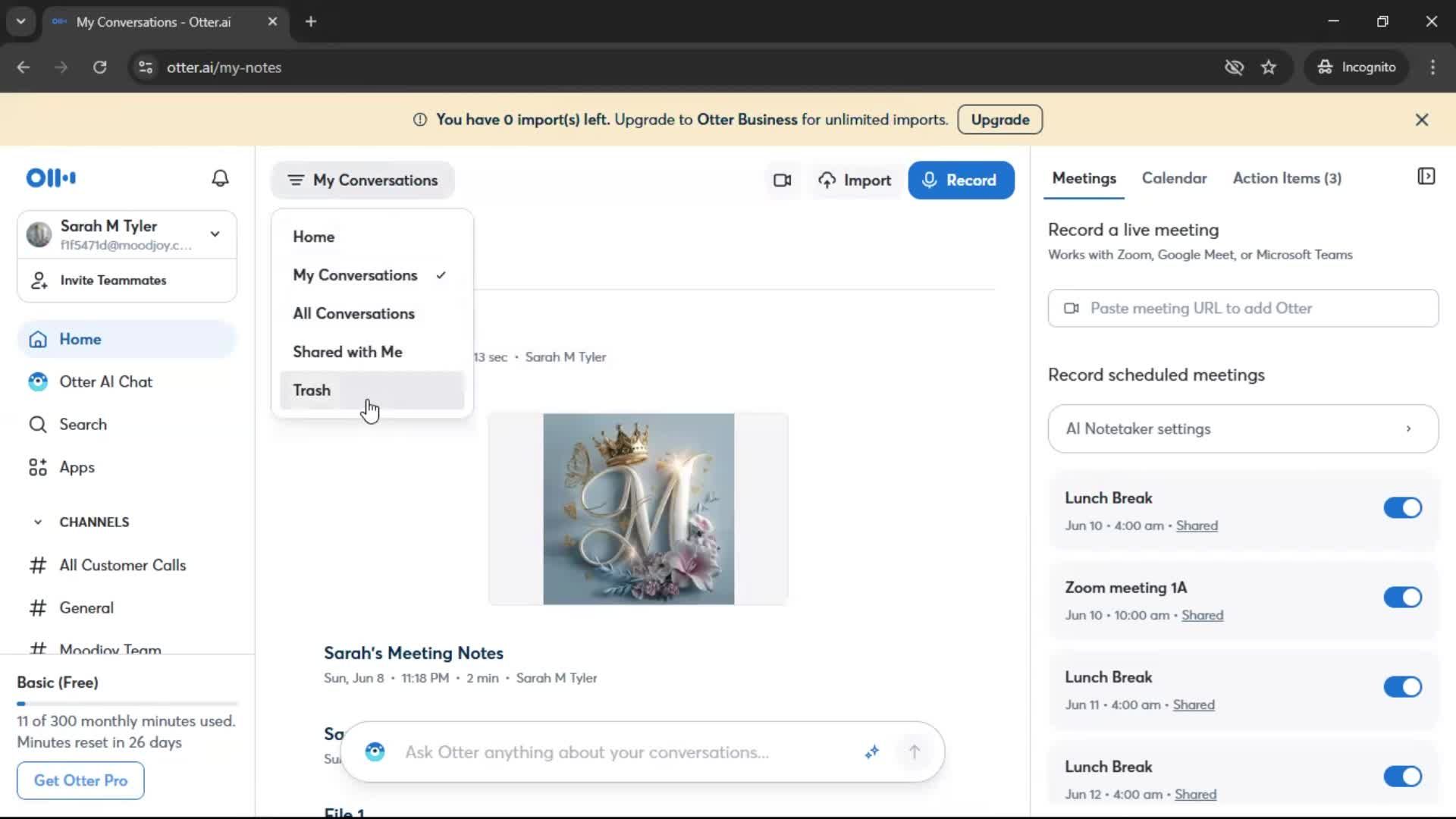This screenshot has height=819, width=1456.
Task: Bookmark this page with star icon
Action: coord(1269,67)
